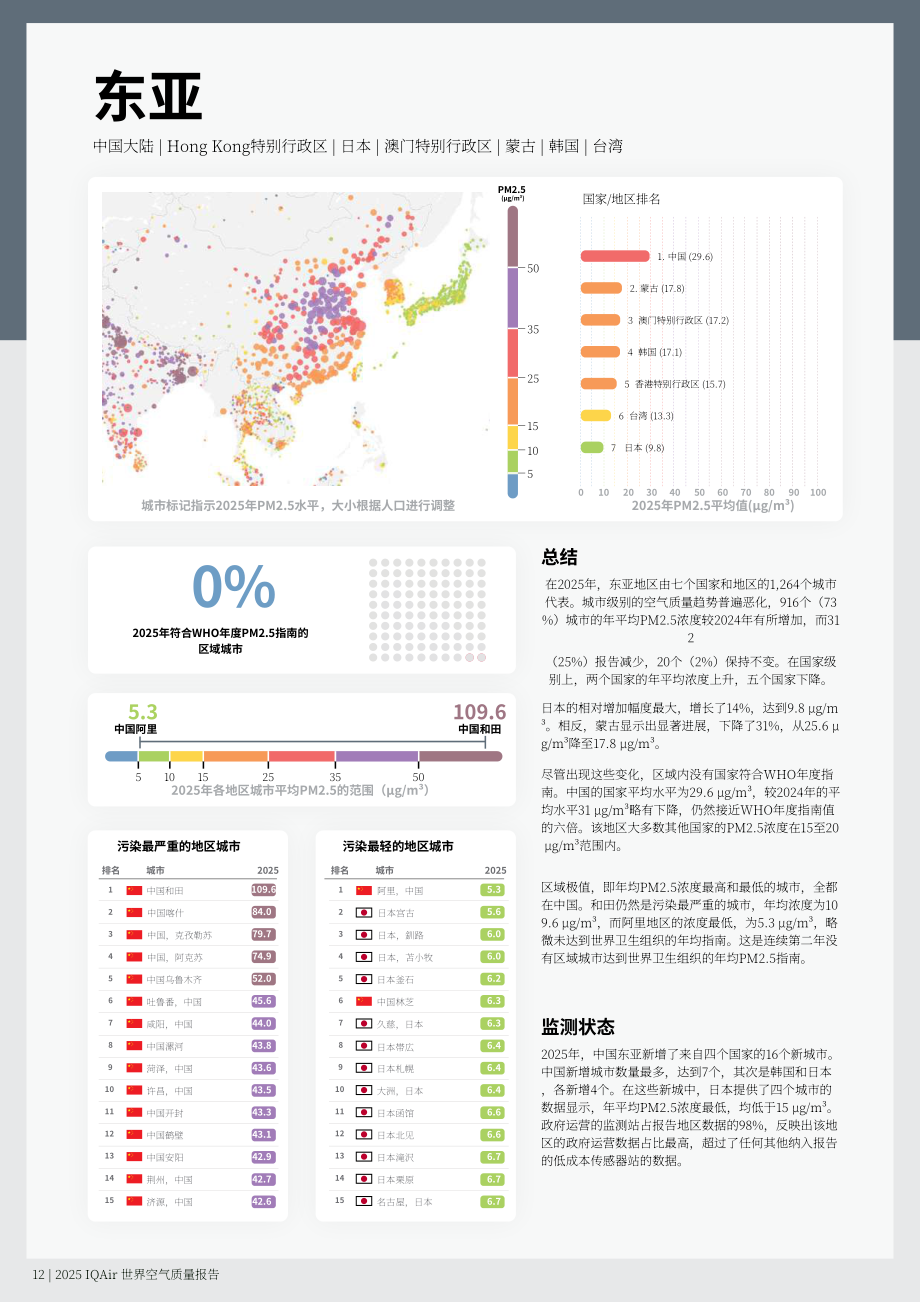The width and height of the screenshot is (920, 1302).
Task: Click the China flag beside 中国喀什
Action: tap(134, 912)
